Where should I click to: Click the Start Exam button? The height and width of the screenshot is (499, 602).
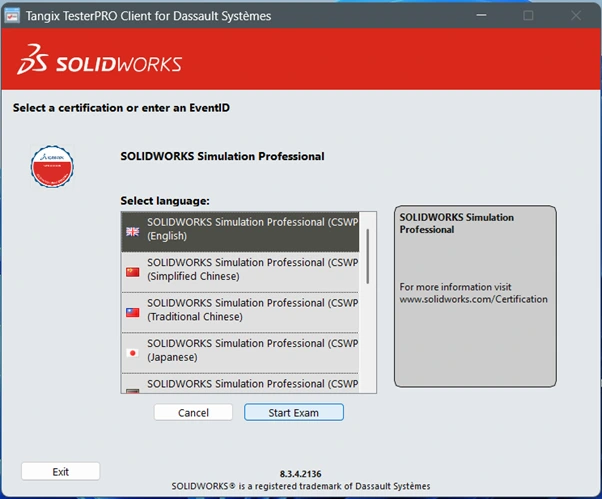tap(294, 412)
